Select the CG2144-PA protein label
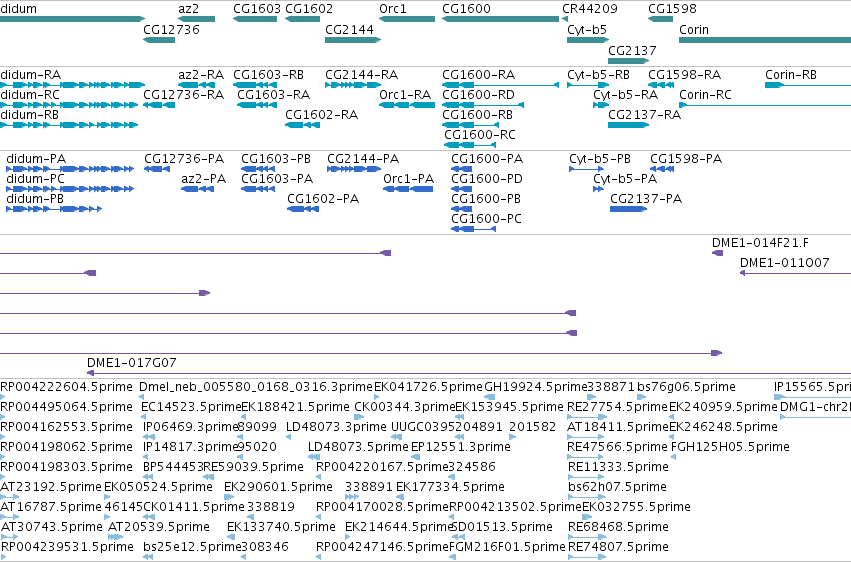Image resolution: width=851 pixels, height=562 pixels. pyautogui.click(x=363, y=159)
